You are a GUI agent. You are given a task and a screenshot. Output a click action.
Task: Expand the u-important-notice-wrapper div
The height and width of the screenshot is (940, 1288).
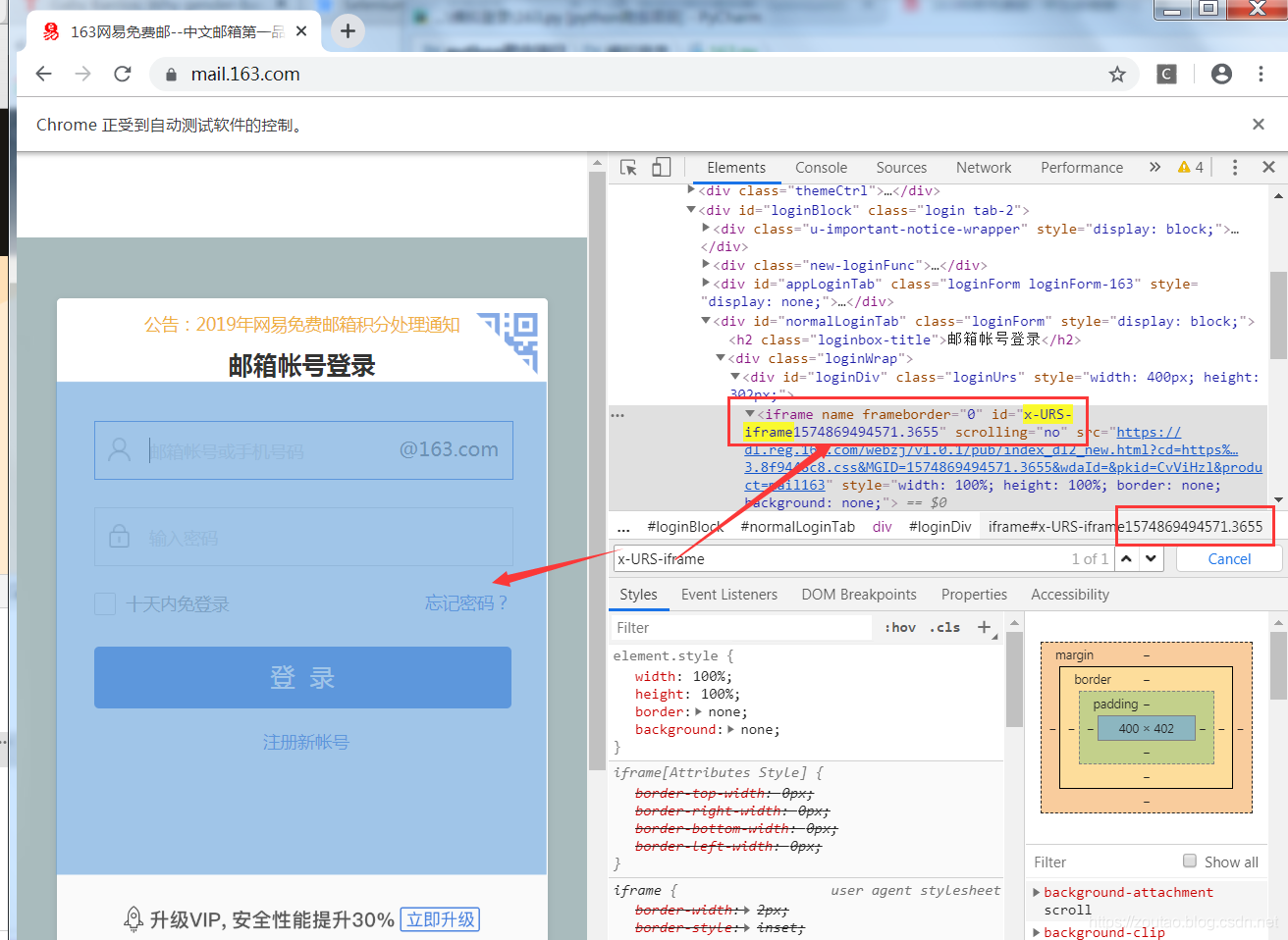click(x=706, y=229)
